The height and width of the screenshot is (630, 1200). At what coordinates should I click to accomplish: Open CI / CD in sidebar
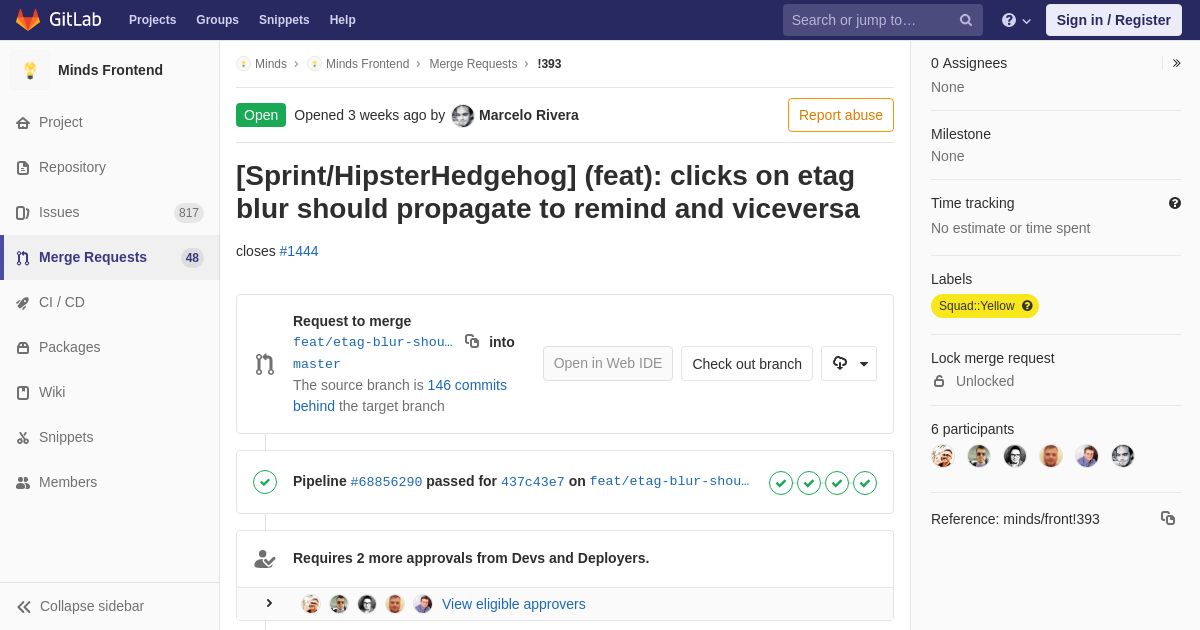tap(110, 302)
